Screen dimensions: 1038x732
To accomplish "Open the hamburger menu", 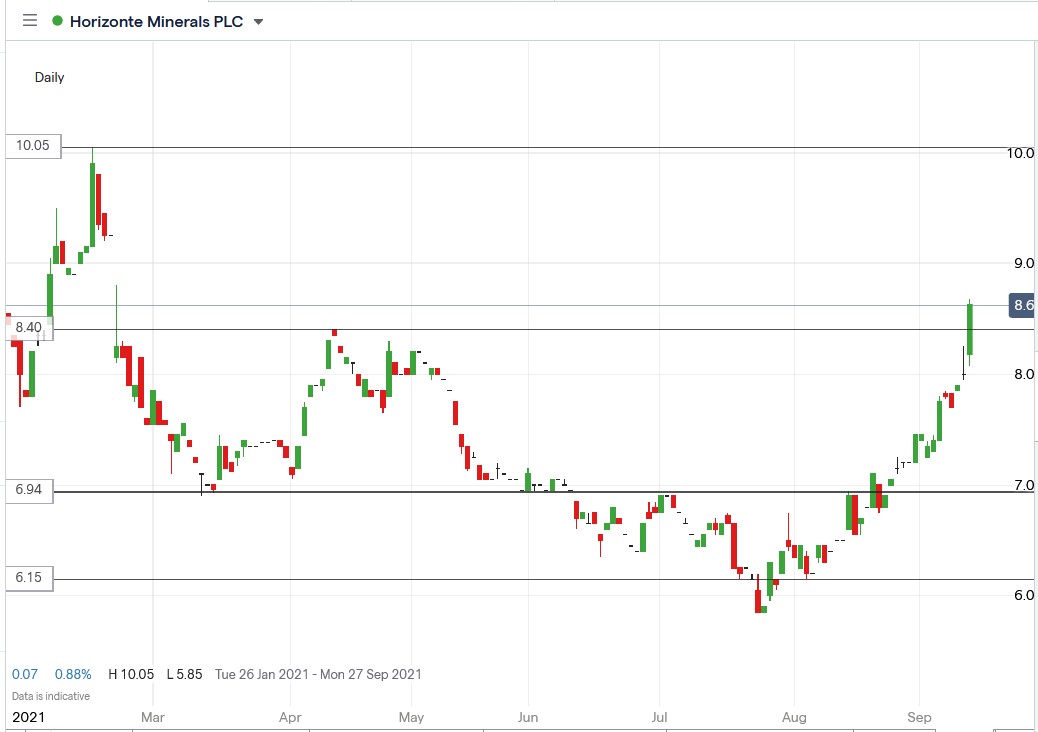I will (x=29, y=20).
